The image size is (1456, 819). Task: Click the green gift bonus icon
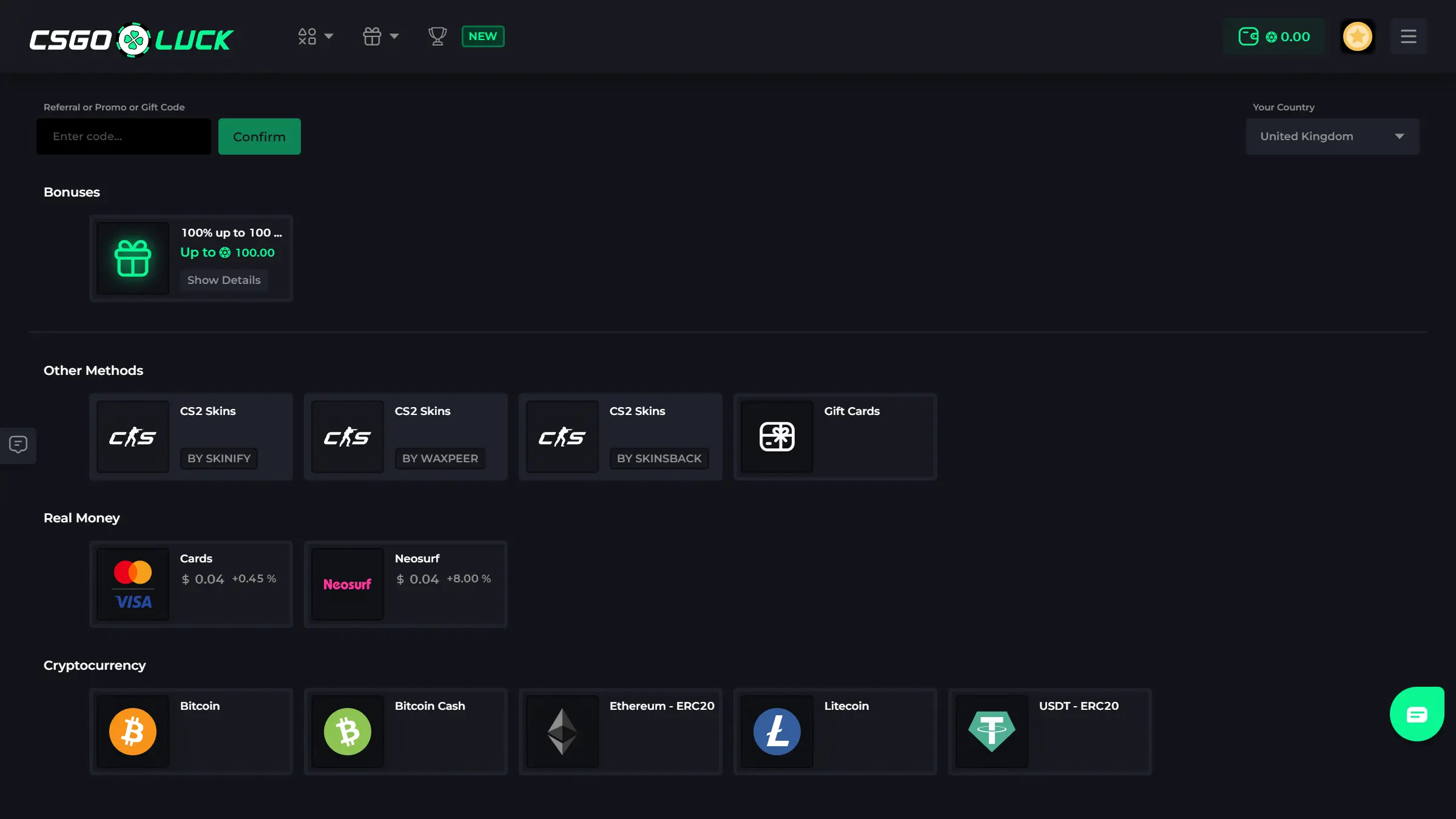tap(133, 258)
